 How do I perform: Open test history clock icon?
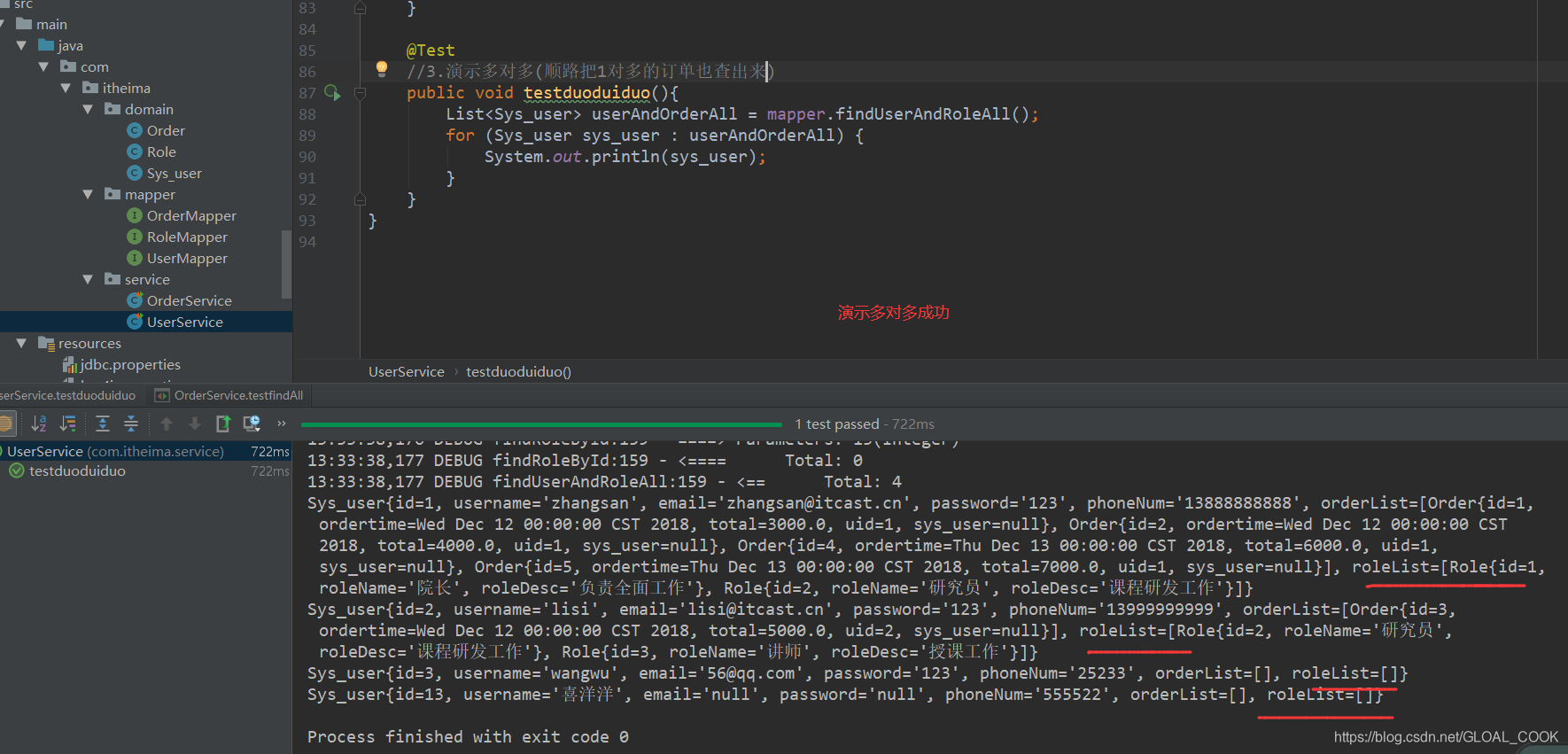tap(252, 424)
